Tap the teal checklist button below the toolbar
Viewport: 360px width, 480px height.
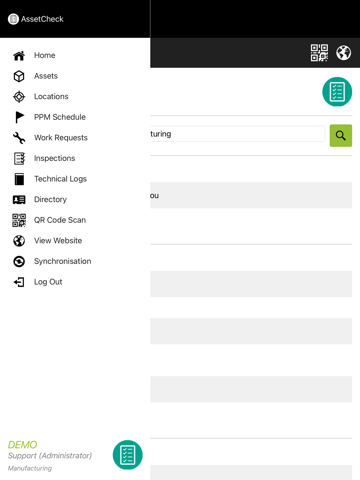click(337, 92)
